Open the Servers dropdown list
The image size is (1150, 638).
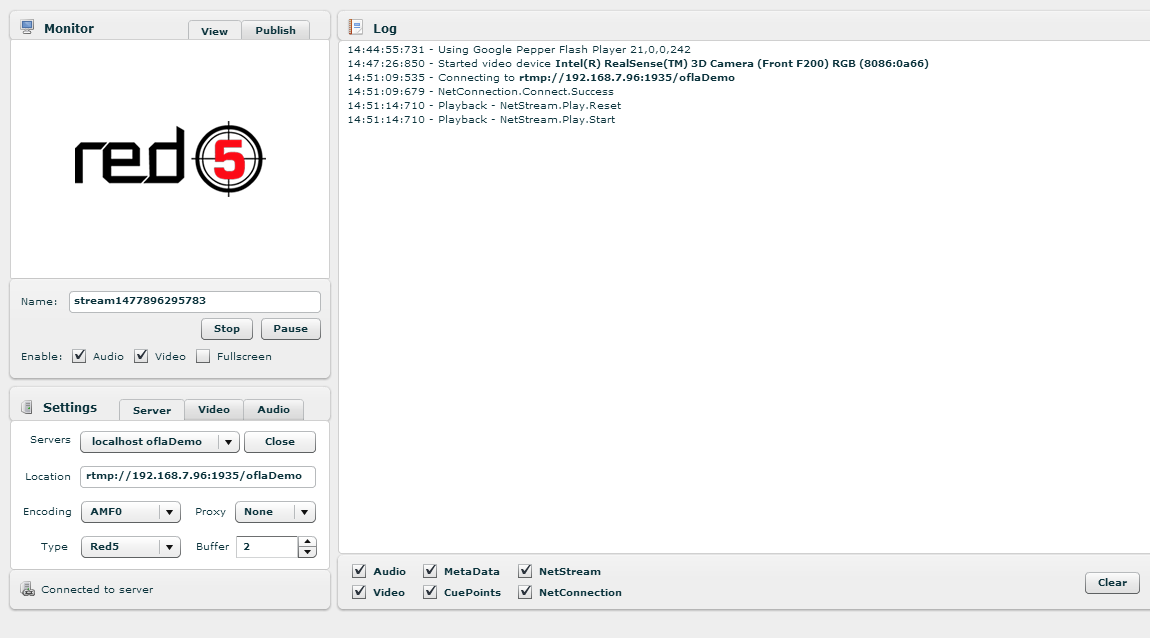point(160,441)
